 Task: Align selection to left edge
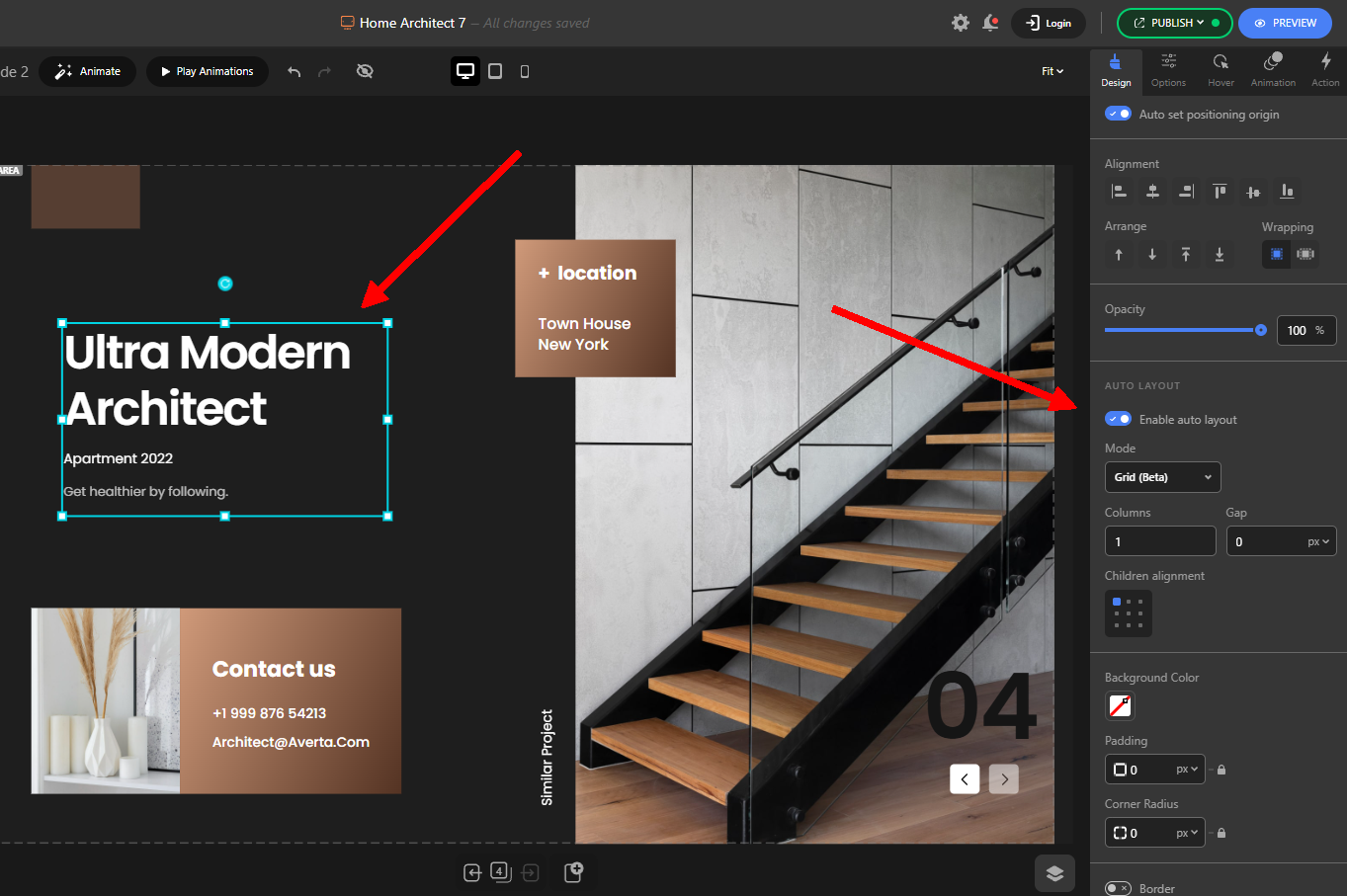pos(1119,192)
